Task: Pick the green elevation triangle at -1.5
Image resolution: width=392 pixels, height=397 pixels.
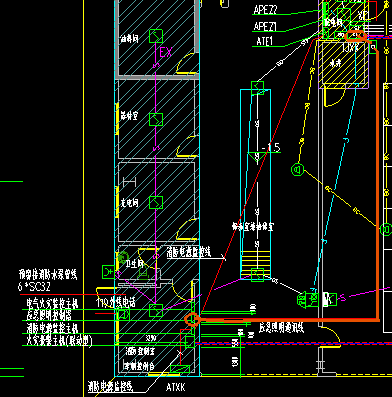Action: click(x=257, y=157)
